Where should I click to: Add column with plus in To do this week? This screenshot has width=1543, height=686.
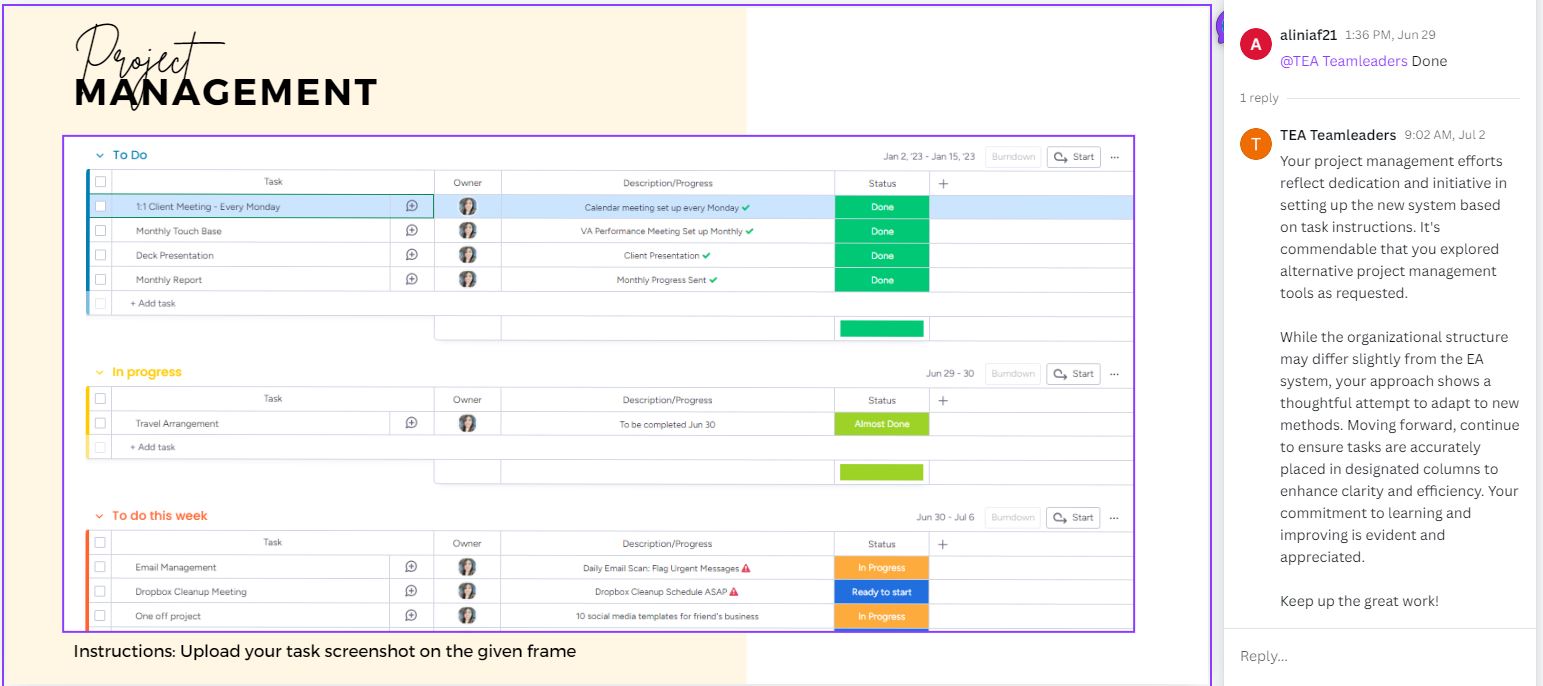943,544
